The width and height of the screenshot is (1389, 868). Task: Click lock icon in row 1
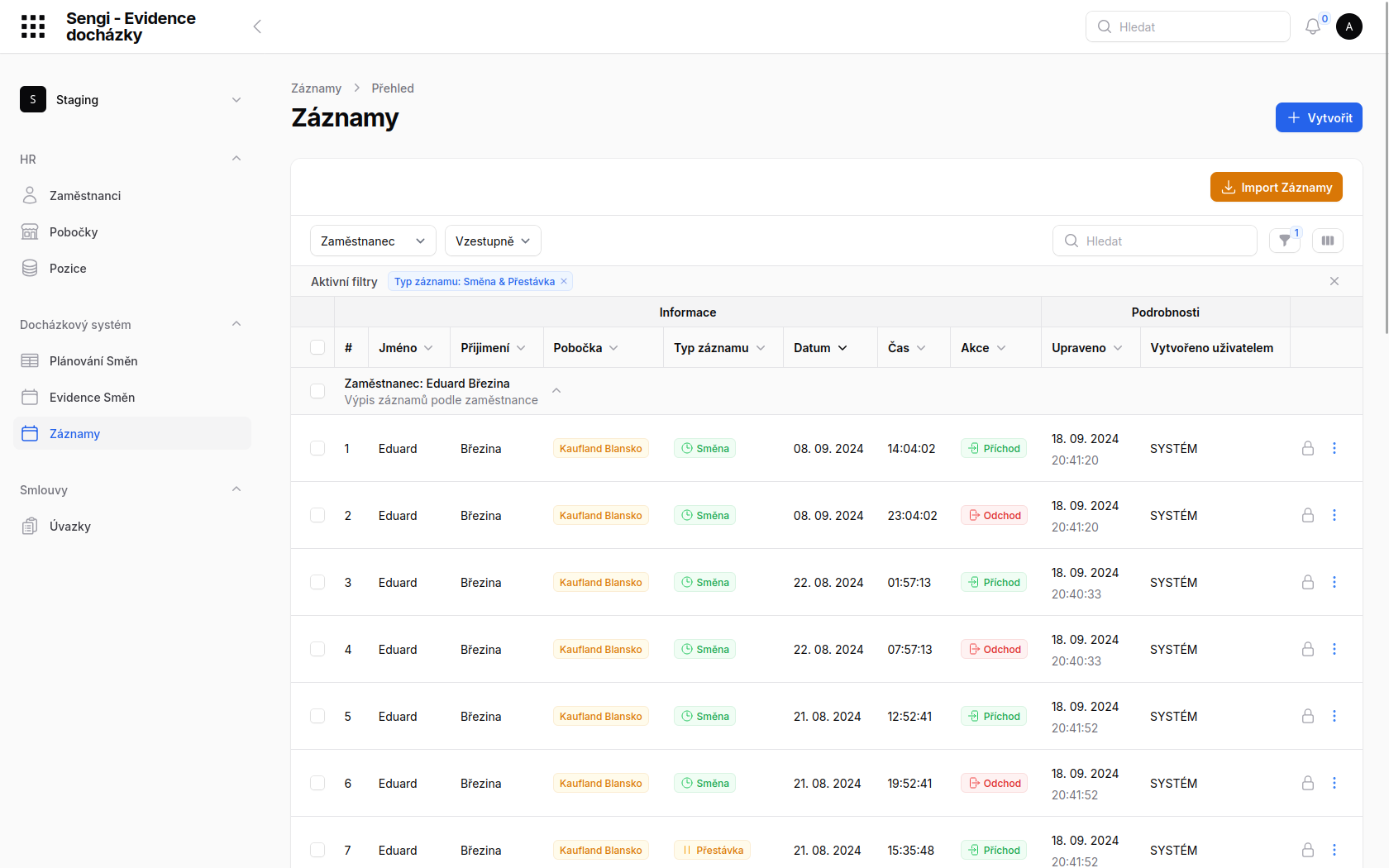pos(1308,448)
